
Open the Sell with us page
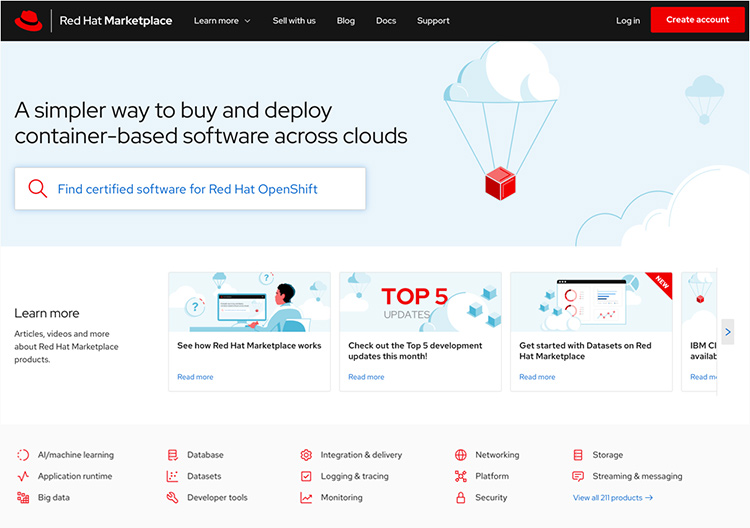click(294, 21)
